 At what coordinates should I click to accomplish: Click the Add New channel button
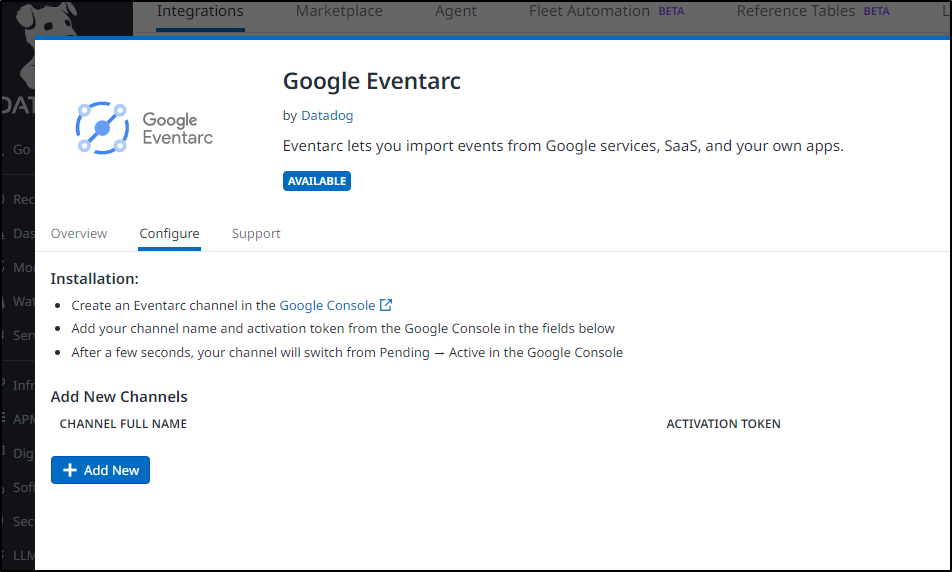tap(100, 470)
